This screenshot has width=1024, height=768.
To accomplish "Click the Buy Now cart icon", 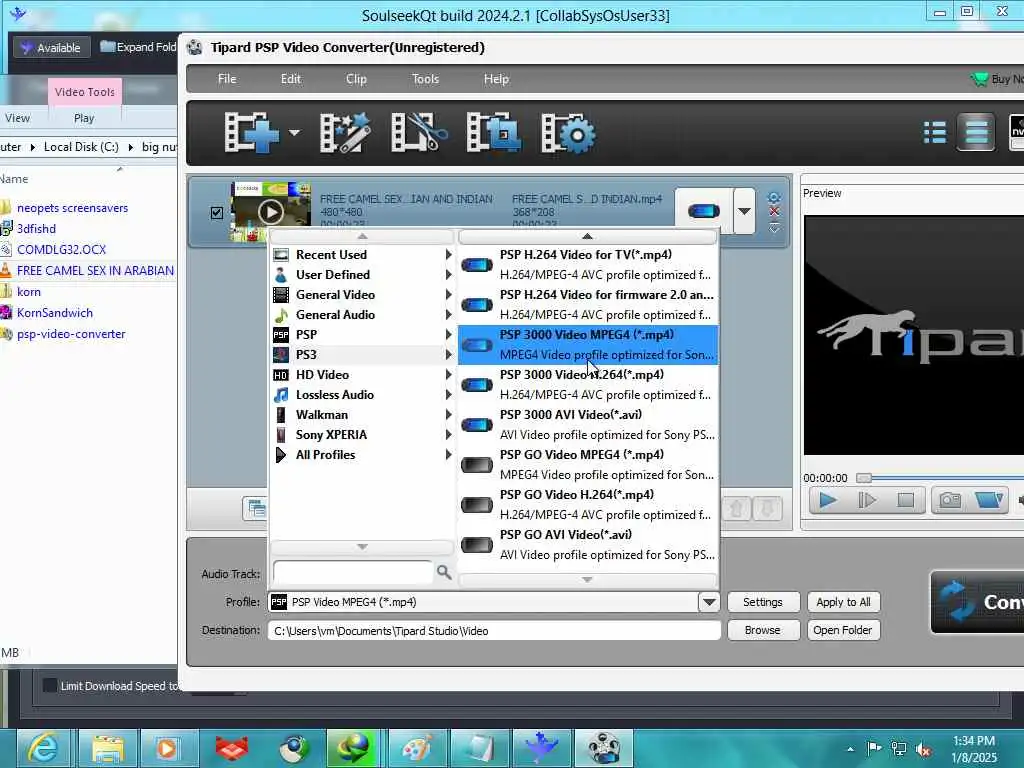I will pyautogui.click(x=980, y=79).
